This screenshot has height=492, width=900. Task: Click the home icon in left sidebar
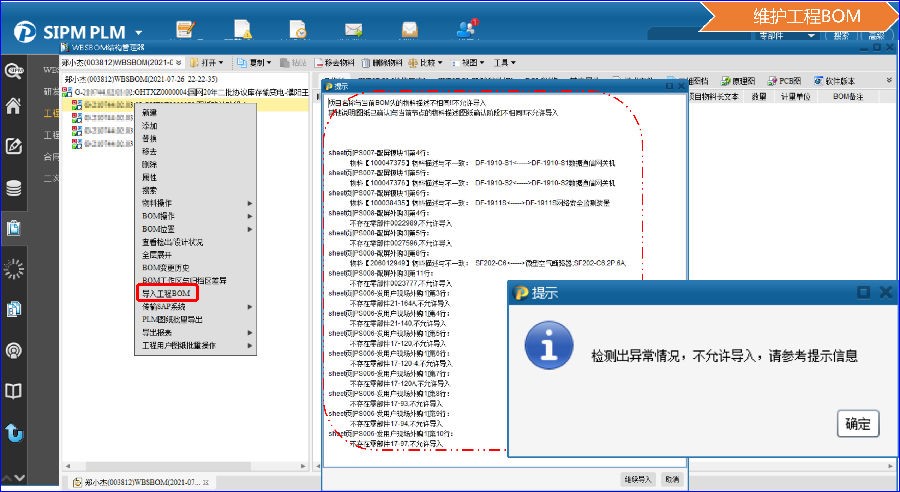click(14, 107)
